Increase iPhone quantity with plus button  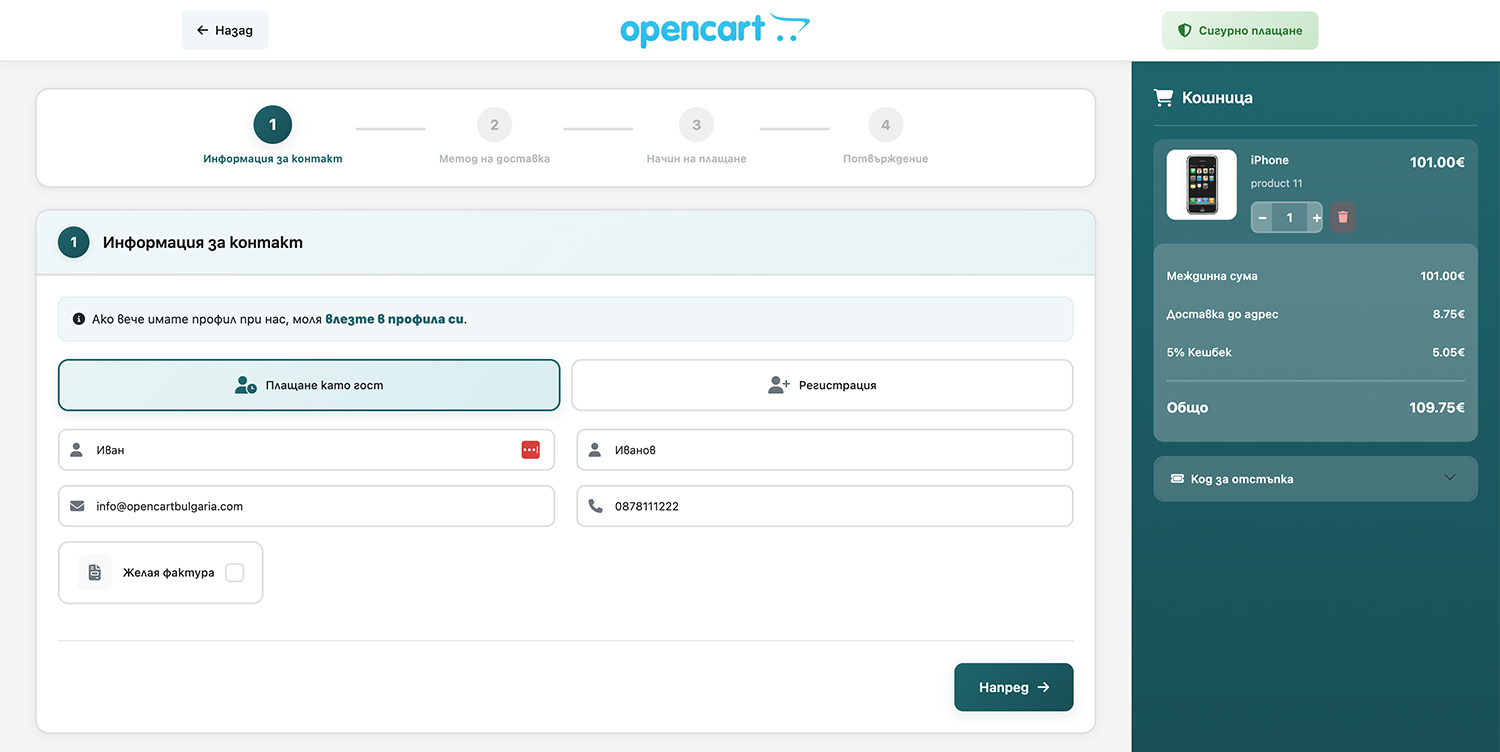[1316, 218]
